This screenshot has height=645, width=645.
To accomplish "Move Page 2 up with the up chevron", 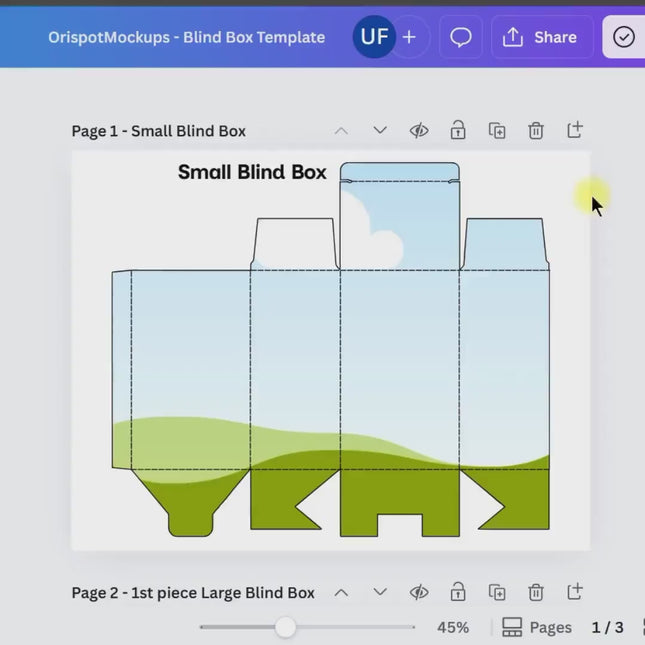I will 341,593.
